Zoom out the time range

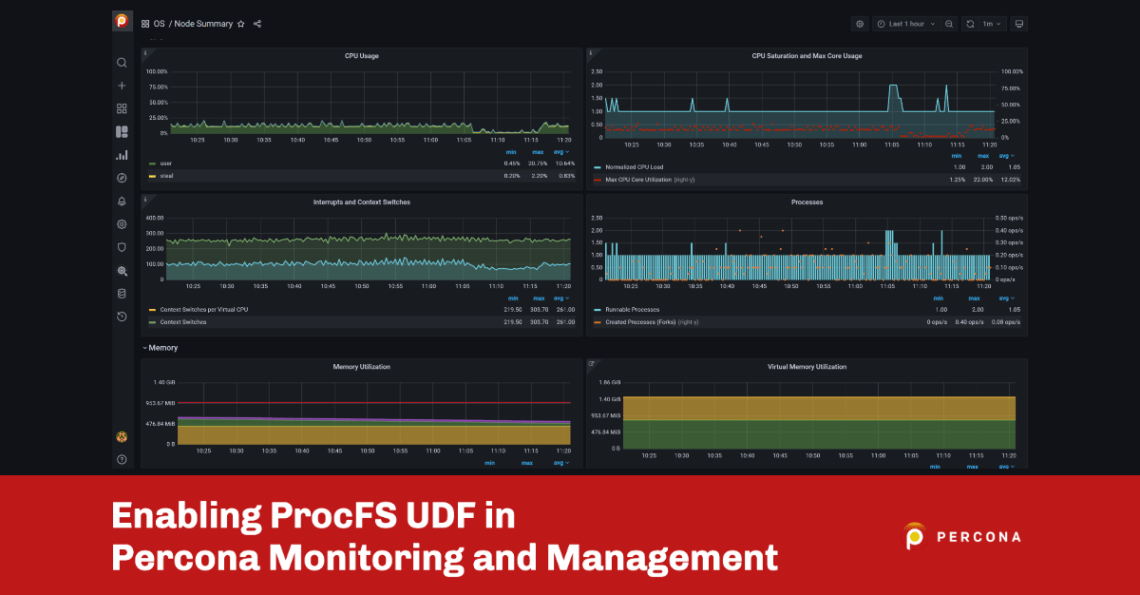pyautogui.click(x=948, y=23)
